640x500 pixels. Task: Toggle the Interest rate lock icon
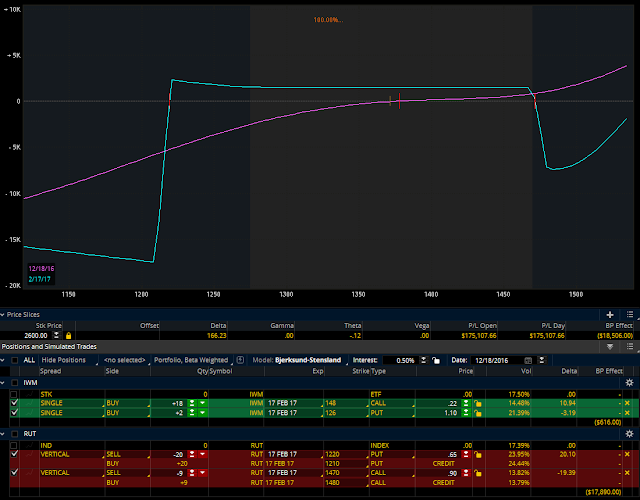436,360
